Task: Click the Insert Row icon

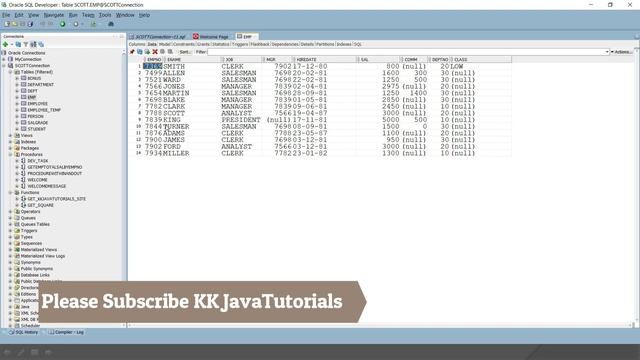Action: click(147, 52)
